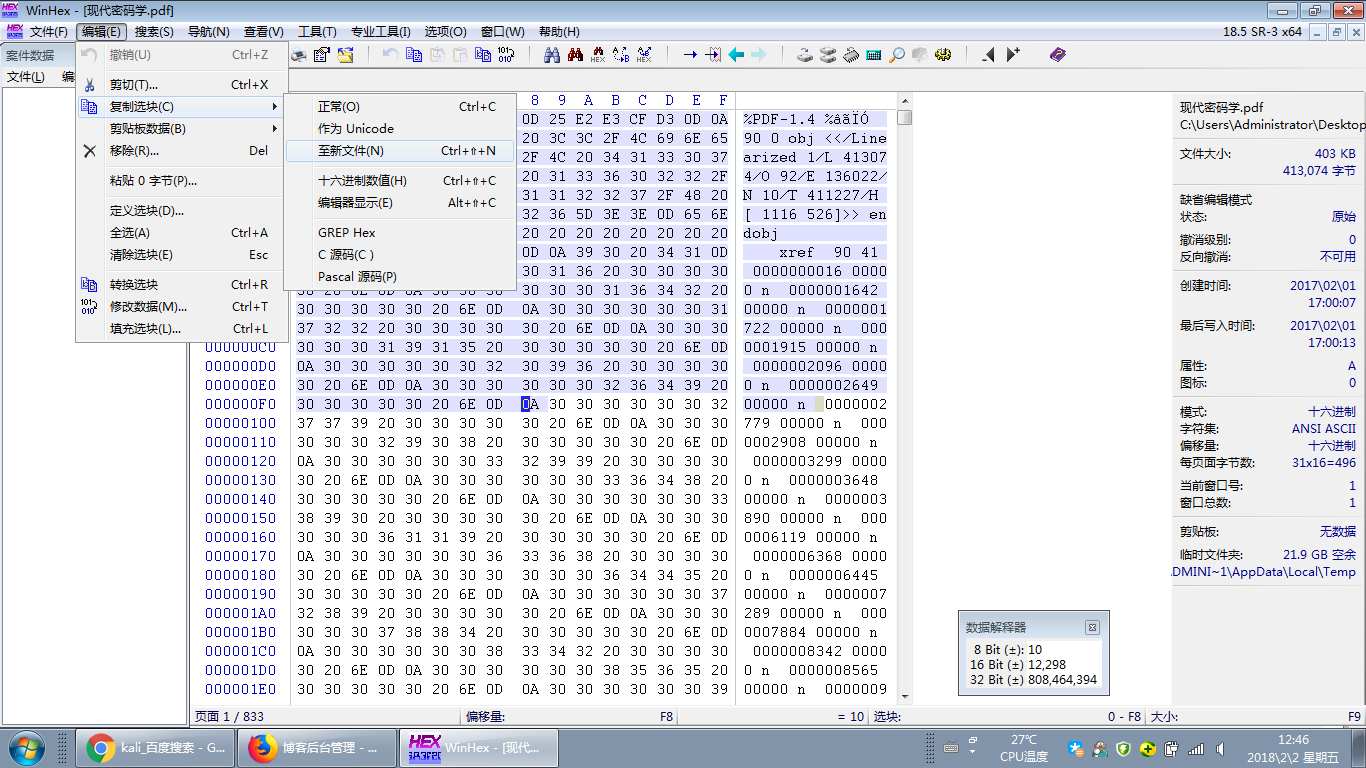
Task: Click the hex view scroll down arrow
Action: 905,697
